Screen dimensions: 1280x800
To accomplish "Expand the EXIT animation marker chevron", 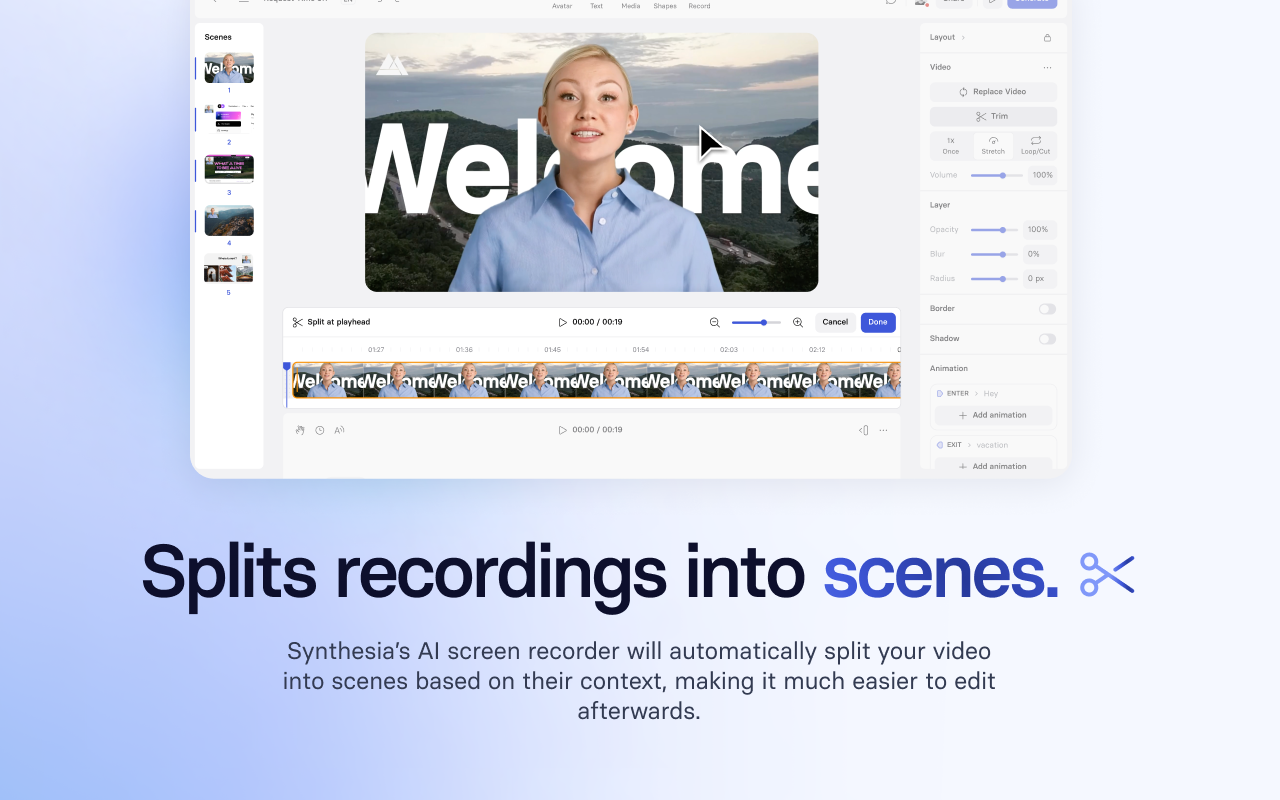I will coord(969,445).
